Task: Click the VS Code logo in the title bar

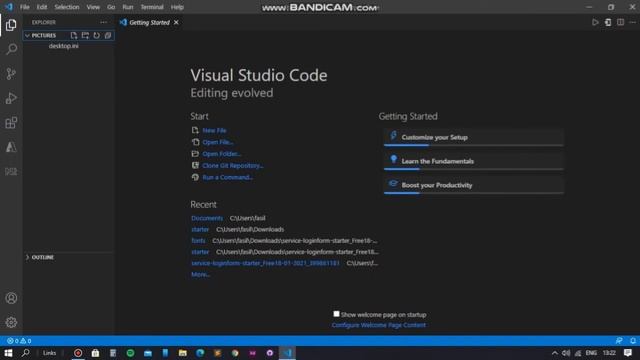Action: [x=9, y=7]
